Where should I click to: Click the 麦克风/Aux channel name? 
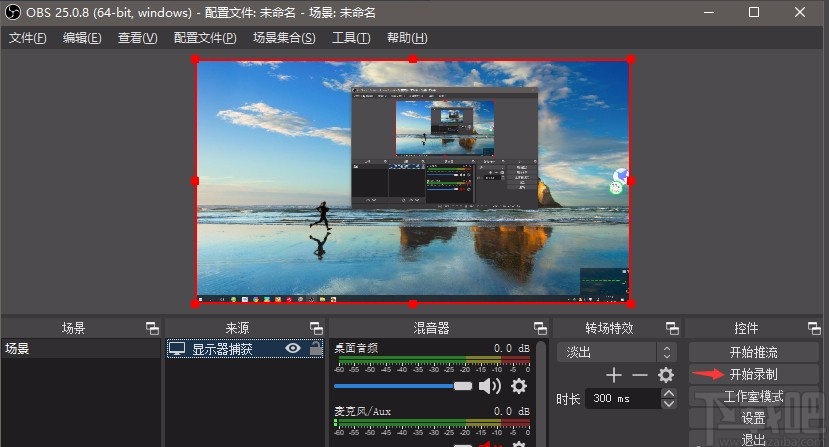(x=362, y=411)
